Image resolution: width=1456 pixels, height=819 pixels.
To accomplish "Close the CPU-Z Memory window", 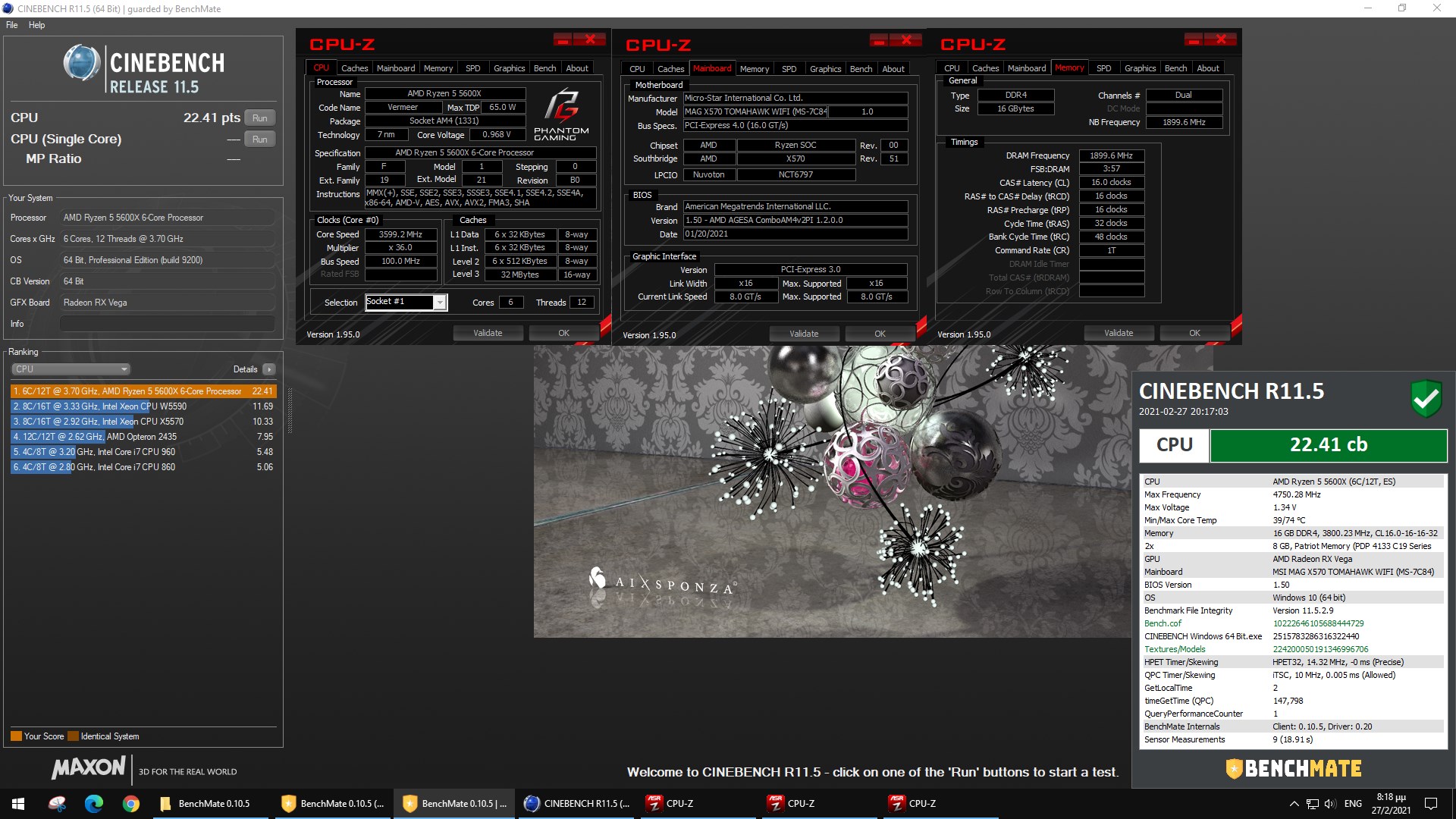I will pos(1220,39).
